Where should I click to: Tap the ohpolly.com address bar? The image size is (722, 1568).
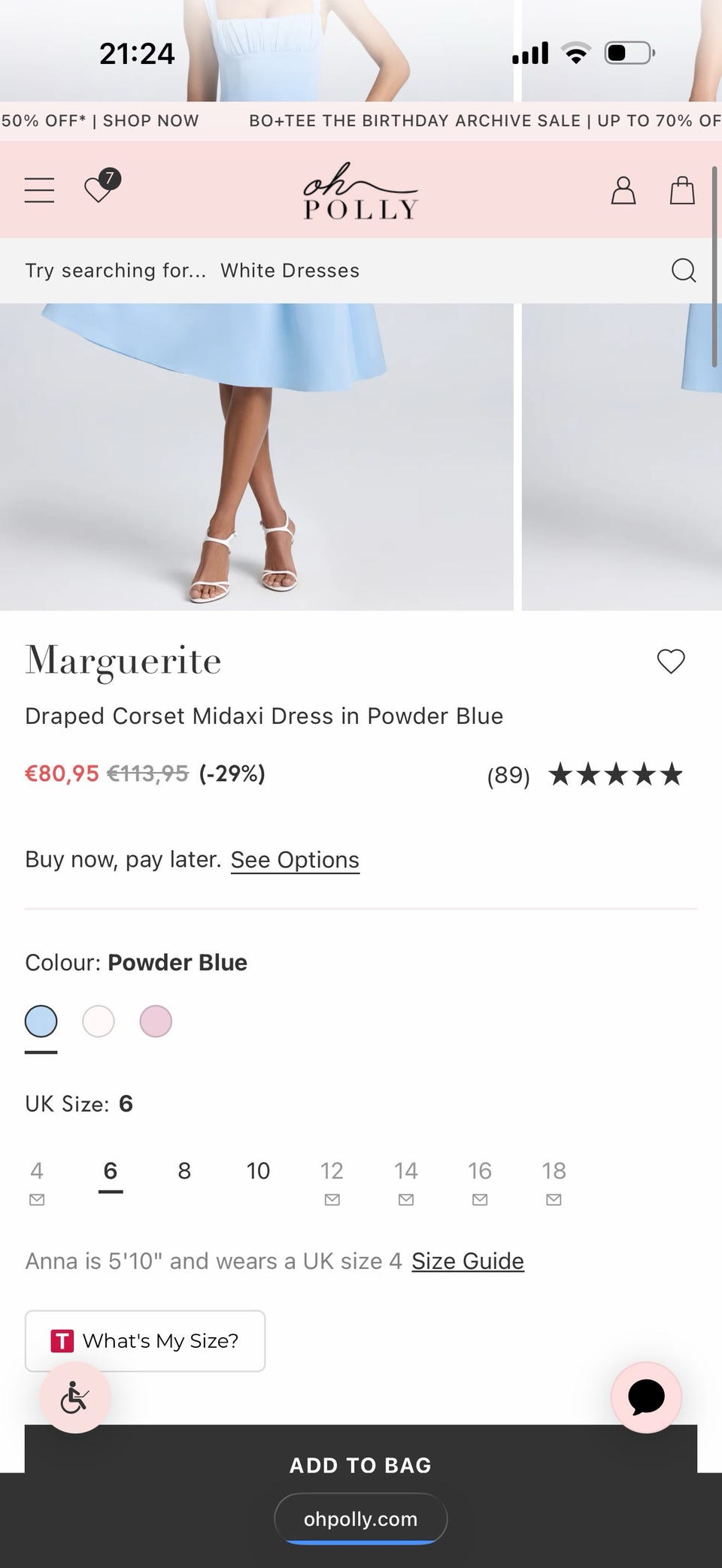pyautogui.click(x=361, y=1518)
